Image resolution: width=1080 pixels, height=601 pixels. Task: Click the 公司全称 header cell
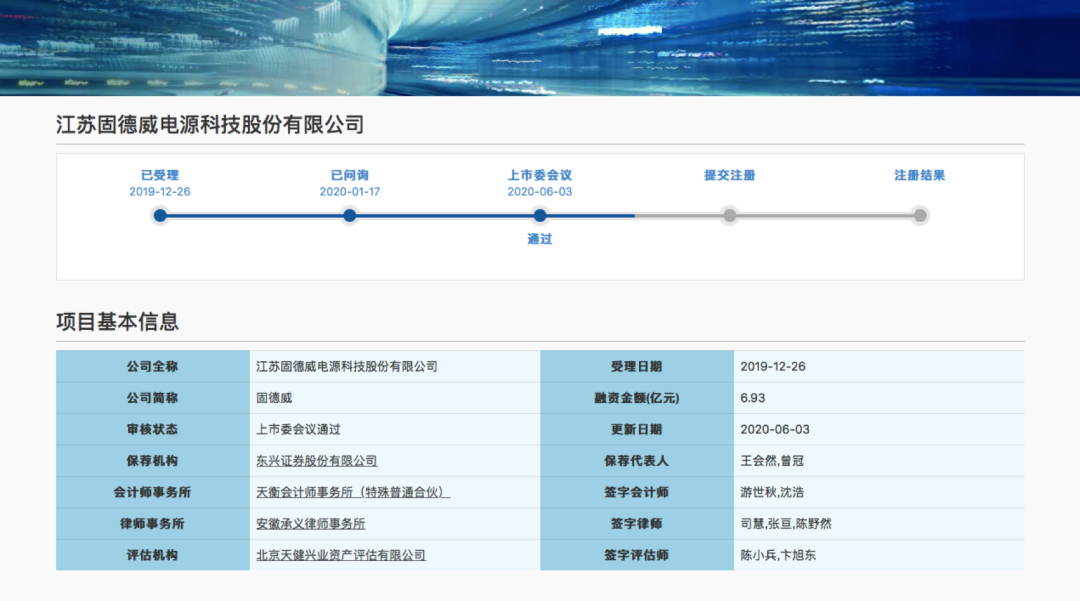[153, 366]
